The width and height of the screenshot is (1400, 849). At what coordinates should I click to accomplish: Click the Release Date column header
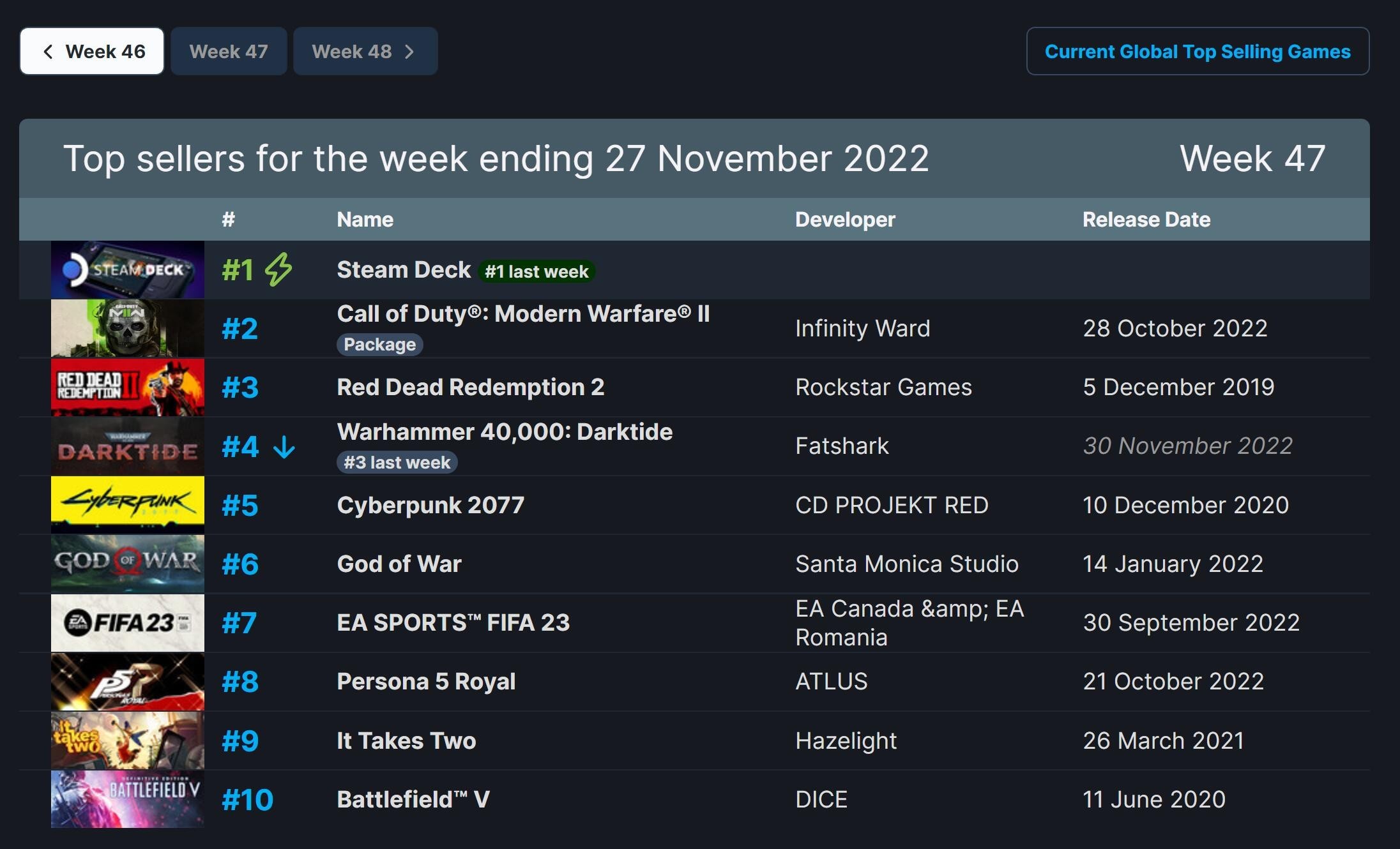pyautogui.click(x=1146, y=220)
